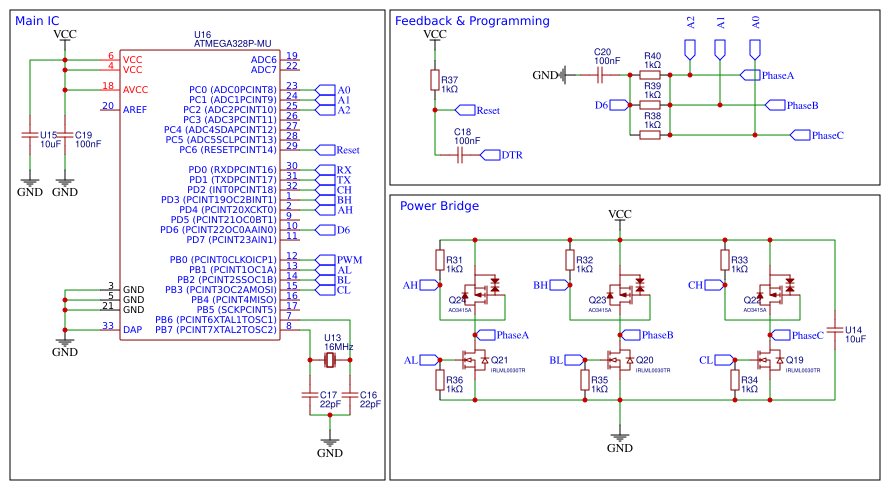Click the DAP pin label
This screenshot has height=490, width=890.
pyautogui.click(x=133, y=329)
